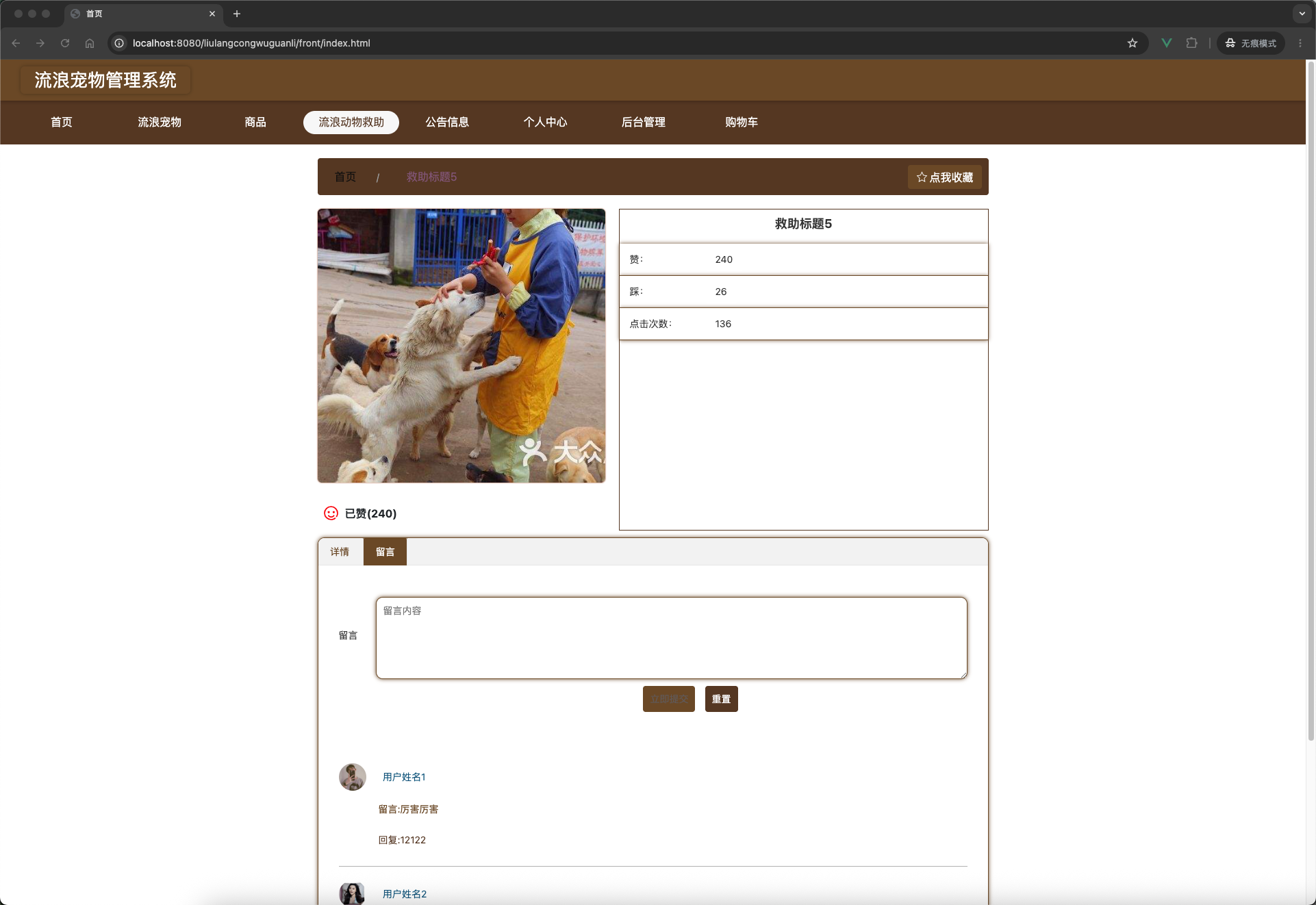Screen dimensions: 1316x905
Task: Open 购物车 navigation item
Action: [742, 123]
